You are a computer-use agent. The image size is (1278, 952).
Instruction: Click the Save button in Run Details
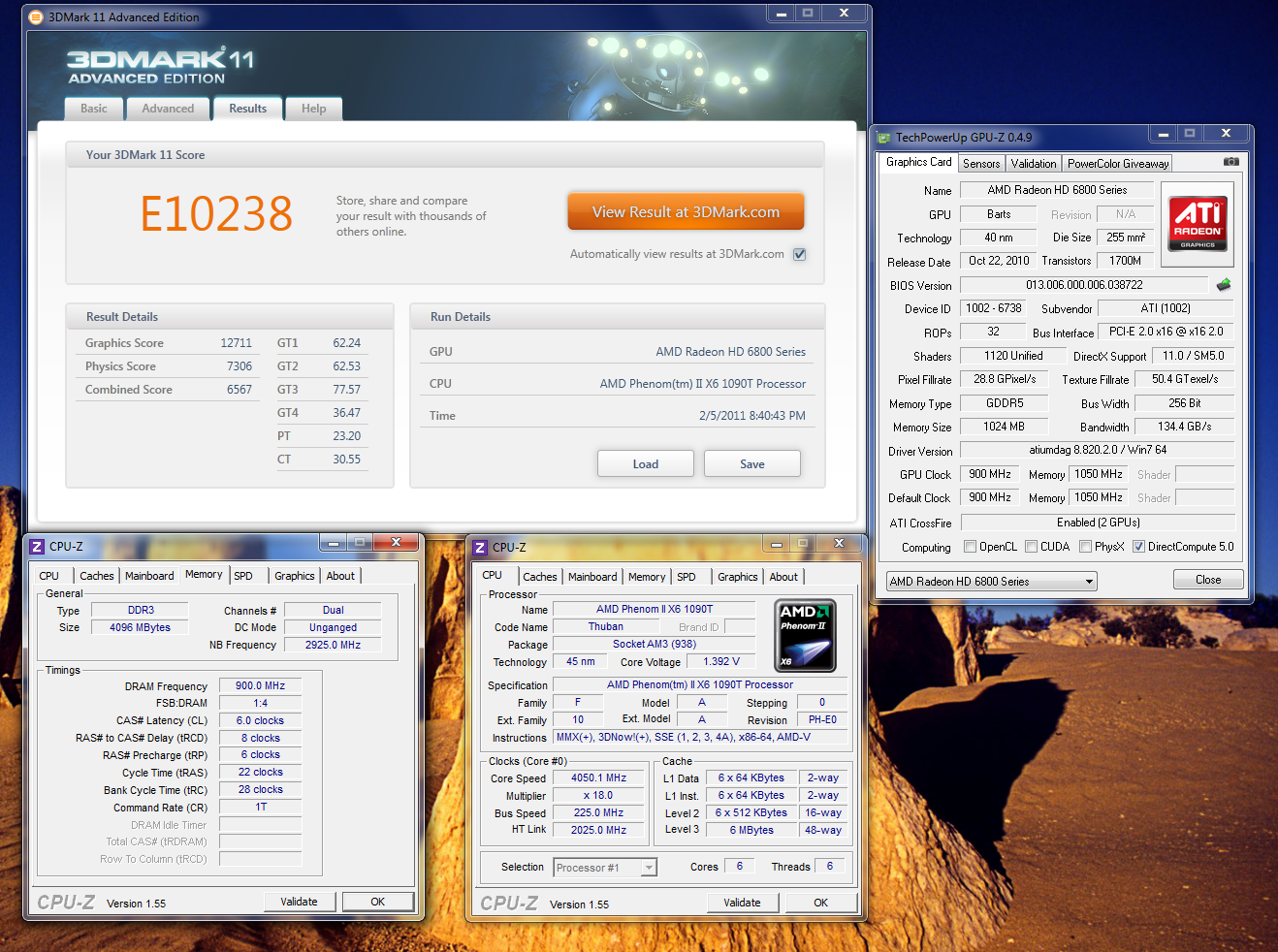(x=752, y=464)
